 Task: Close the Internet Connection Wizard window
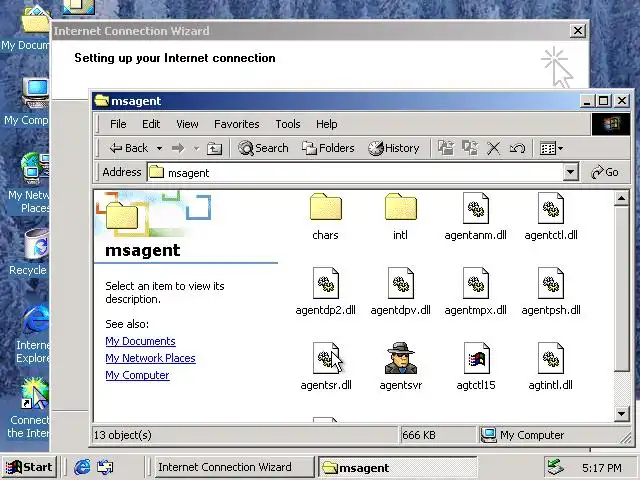pos(578,31)
